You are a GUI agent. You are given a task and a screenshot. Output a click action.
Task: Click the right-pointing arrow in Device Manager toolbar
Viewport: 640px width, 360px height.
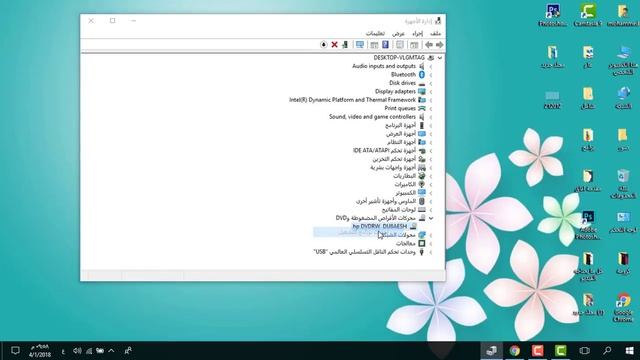click(440, 44)
